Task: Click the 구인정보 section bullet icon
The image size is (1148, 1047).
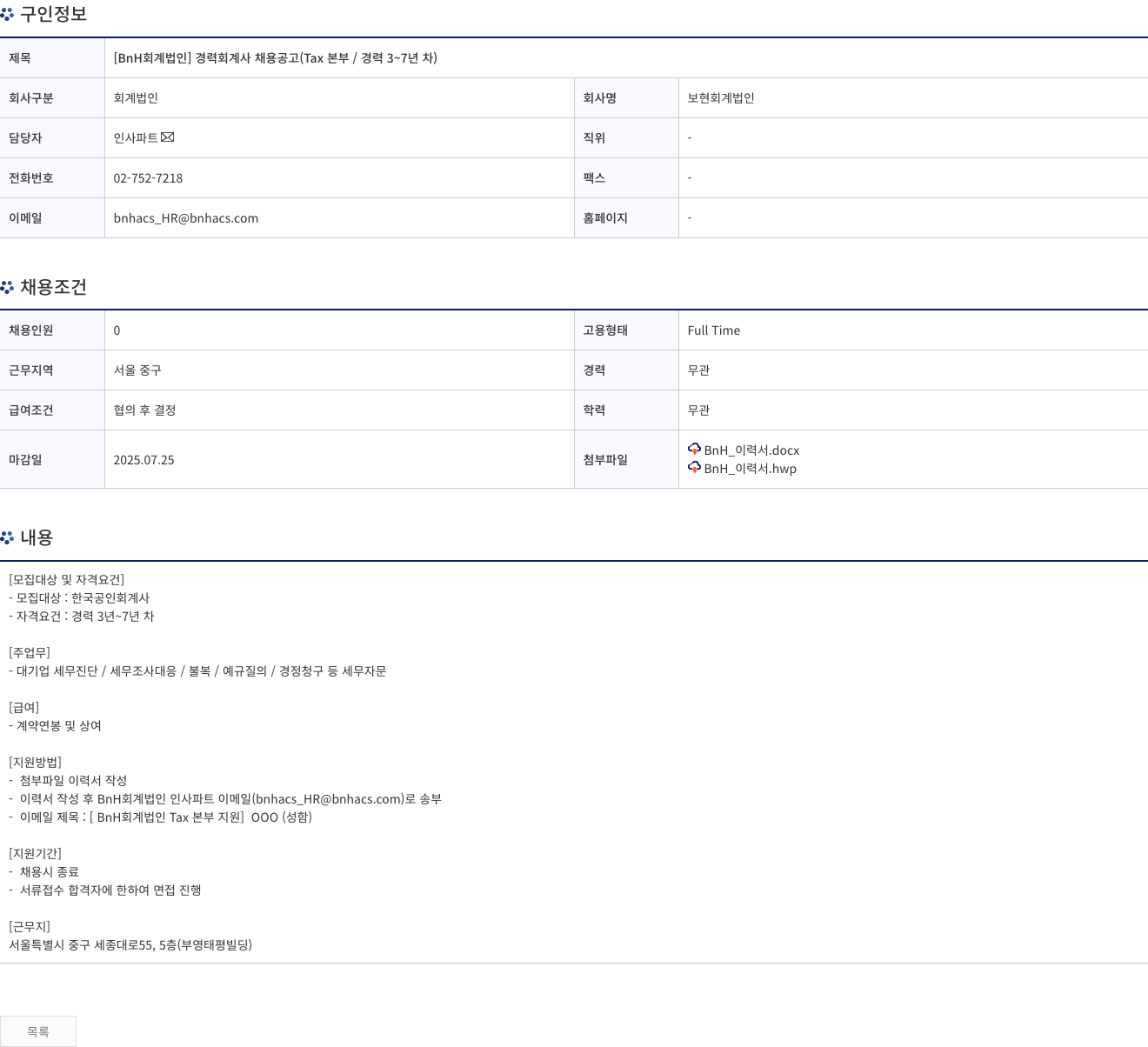Action: 7,15
